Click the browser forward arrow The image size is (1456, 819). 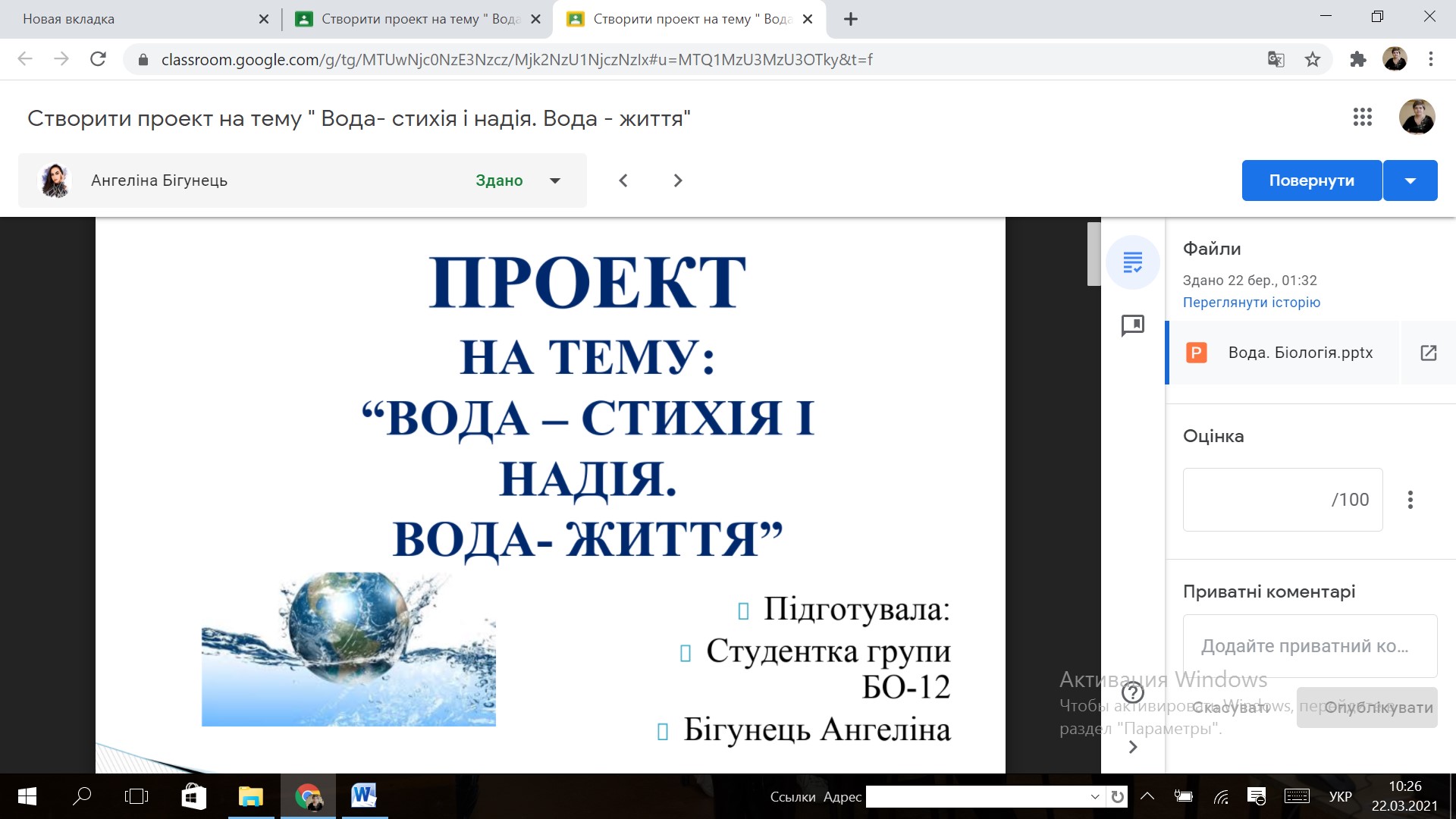[x=61, y=59]
